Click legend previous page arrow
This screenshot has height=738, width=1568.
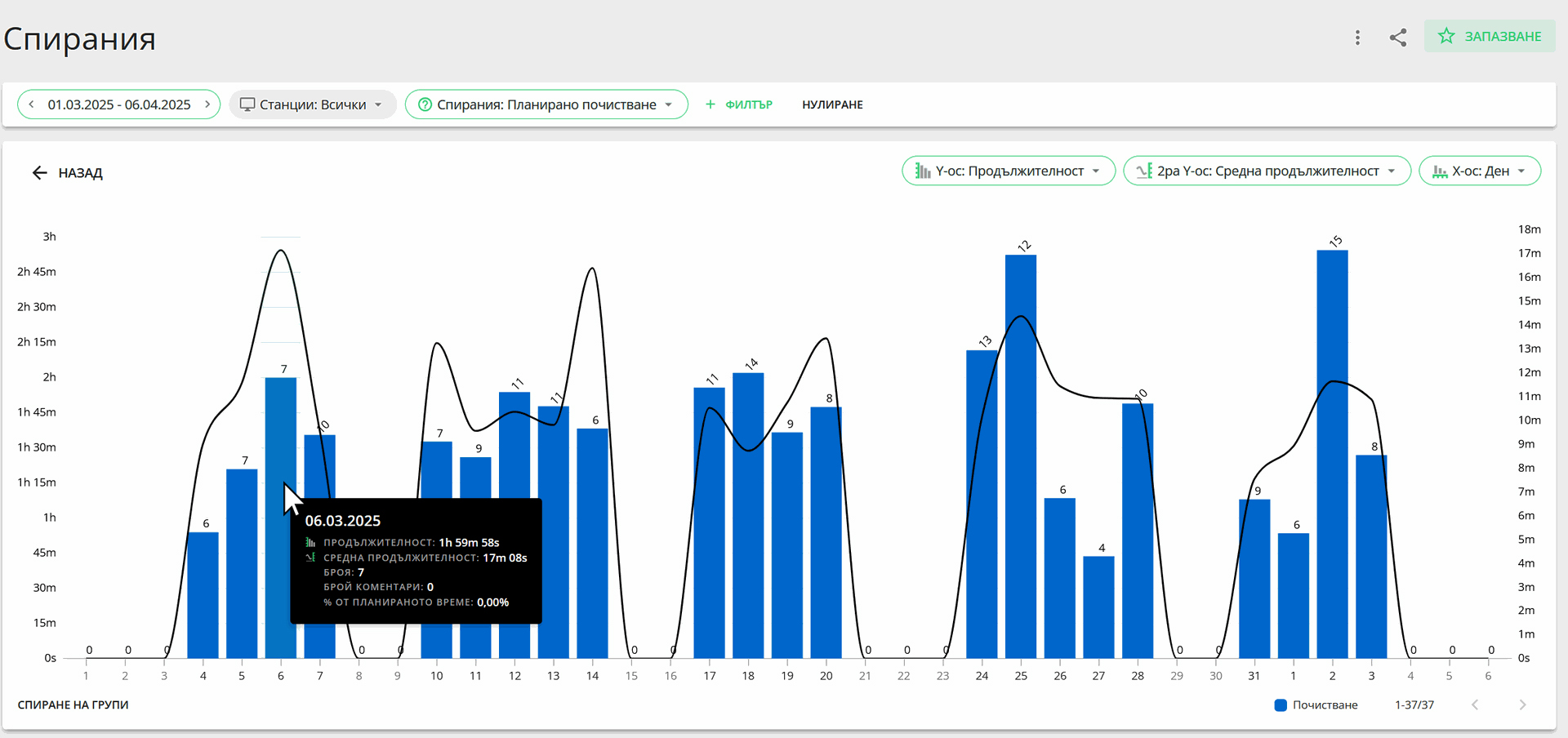point(1475,705)
